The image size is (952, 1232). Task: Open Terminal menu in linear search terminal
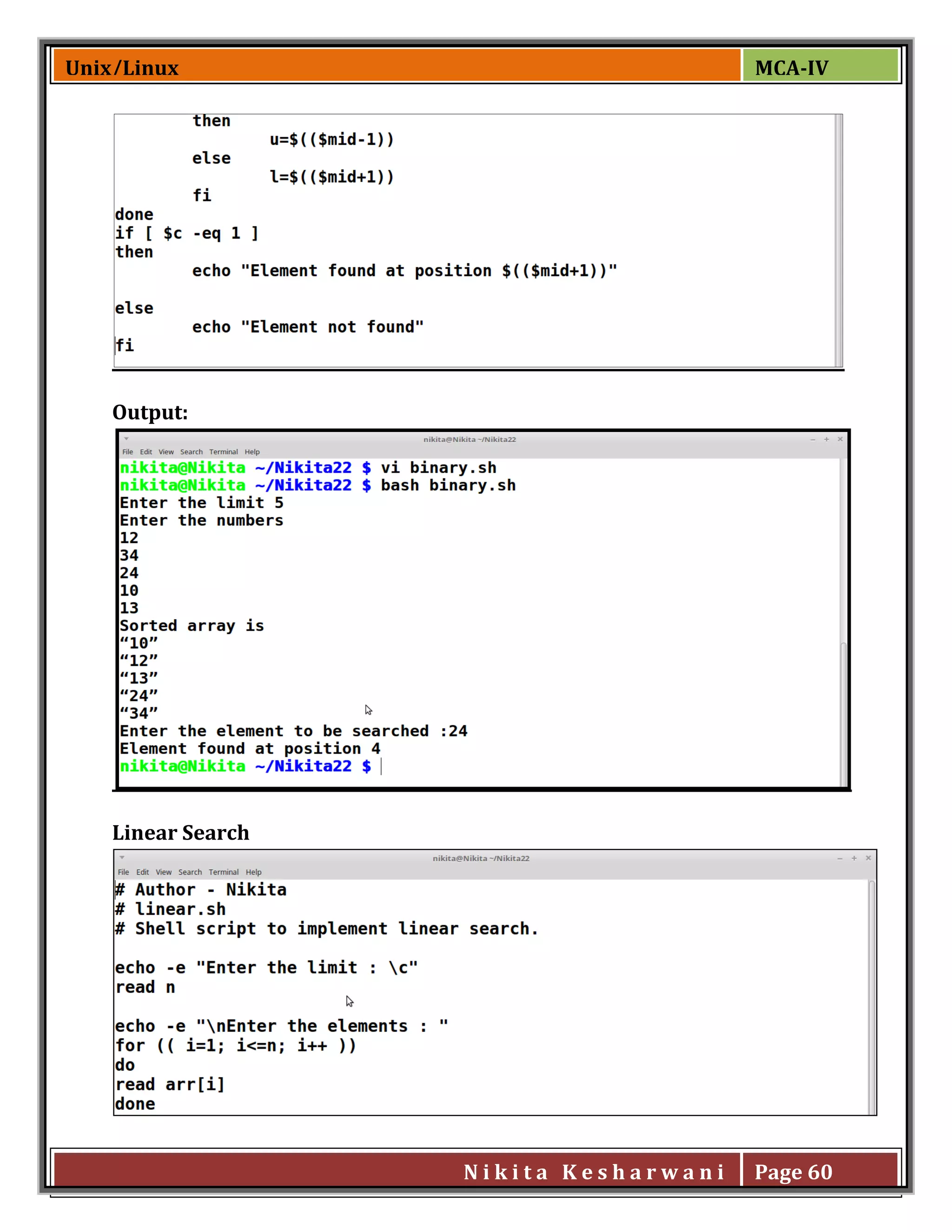pos(223,872)
